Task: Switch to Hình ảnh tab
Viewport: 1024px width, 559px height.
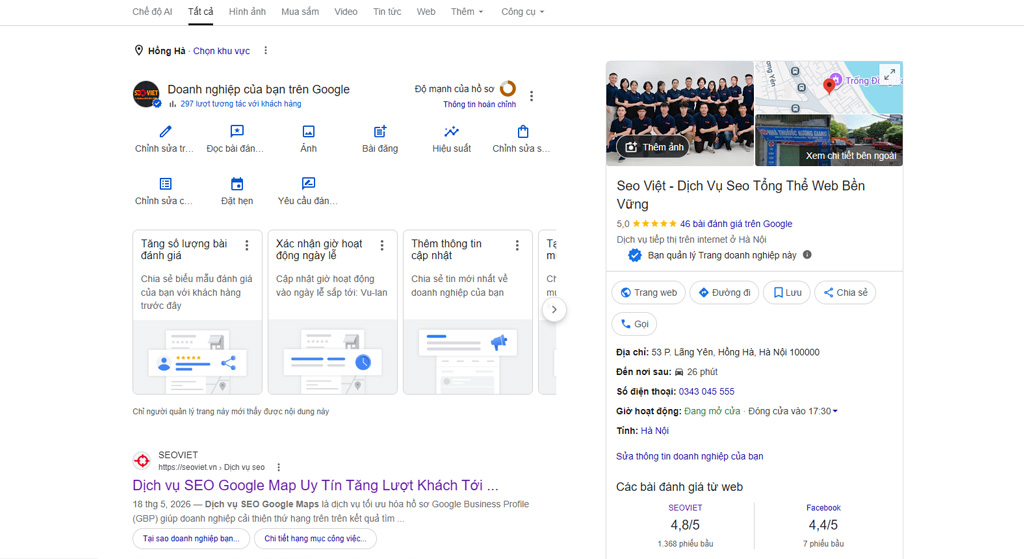Action: pyautogui.click(x=247, y=12)
